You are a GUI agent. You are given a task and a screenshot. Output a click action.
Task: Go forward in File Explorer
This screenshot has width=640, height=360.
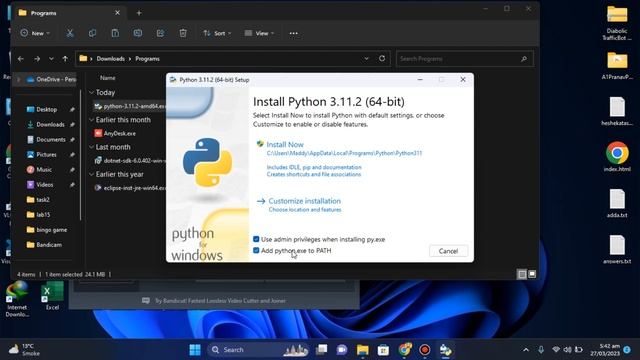(x=37, y=59)
